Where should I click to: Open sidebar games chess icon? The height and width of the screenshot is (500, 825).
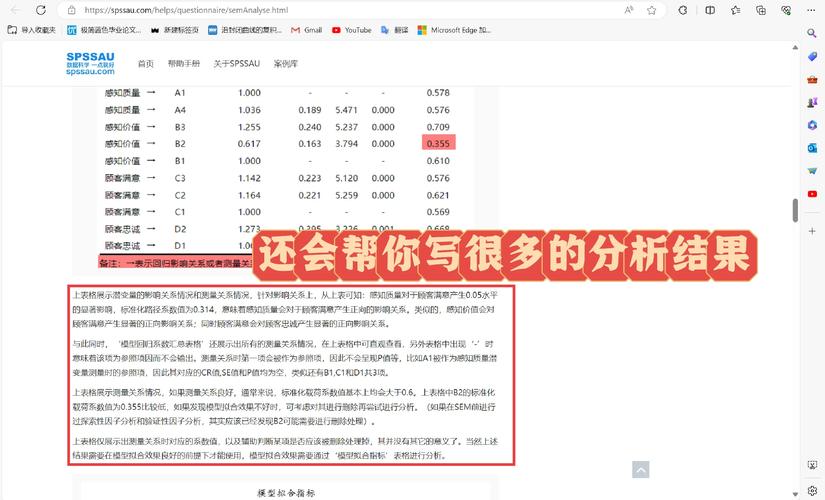pos(812,102)
